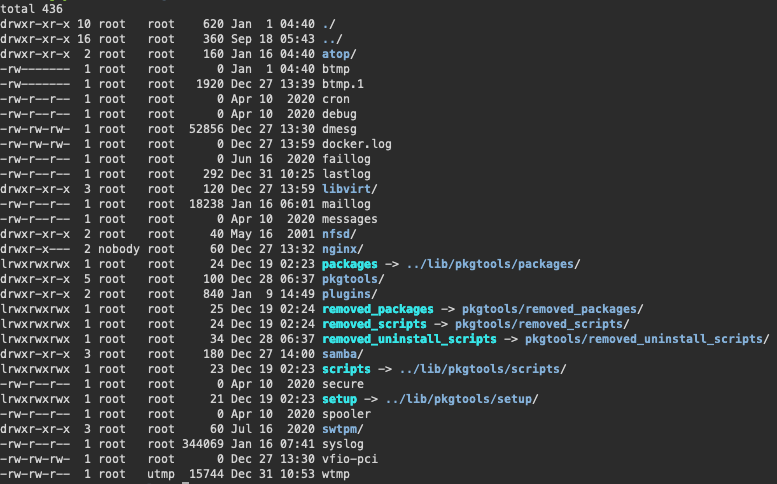The width and height of the screenshot is (777, 484).
Task: Select the 840 size of plugins
Action: (x=213, y=294)
